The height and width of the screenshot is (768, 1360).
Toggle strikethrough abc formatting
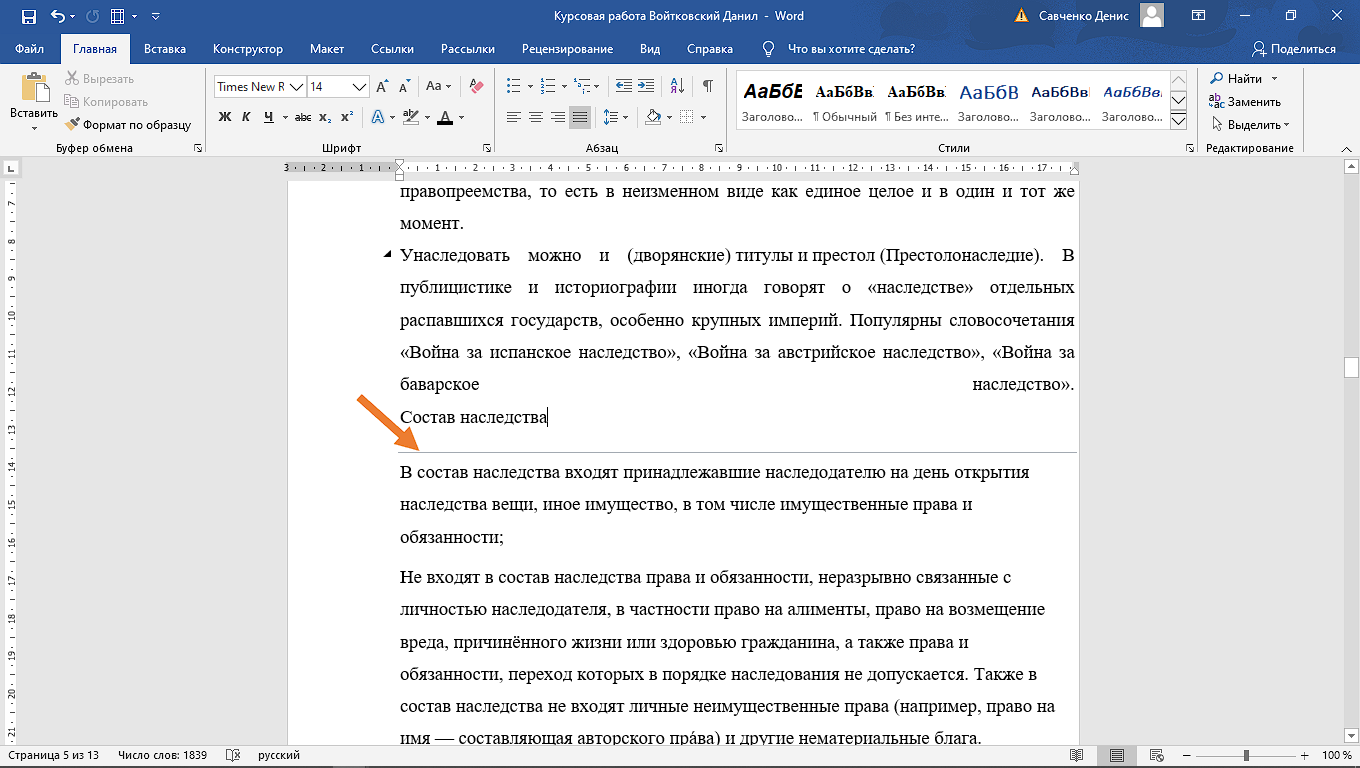coord(304,117)
